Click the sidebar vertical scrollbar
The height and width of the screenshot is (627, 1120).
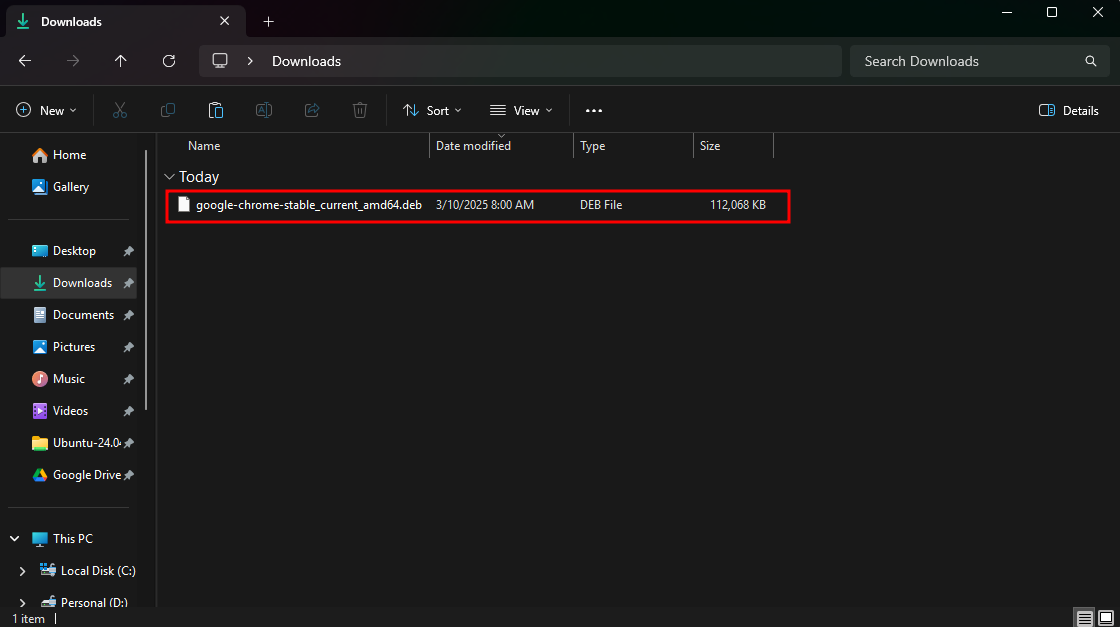point(146,280)
